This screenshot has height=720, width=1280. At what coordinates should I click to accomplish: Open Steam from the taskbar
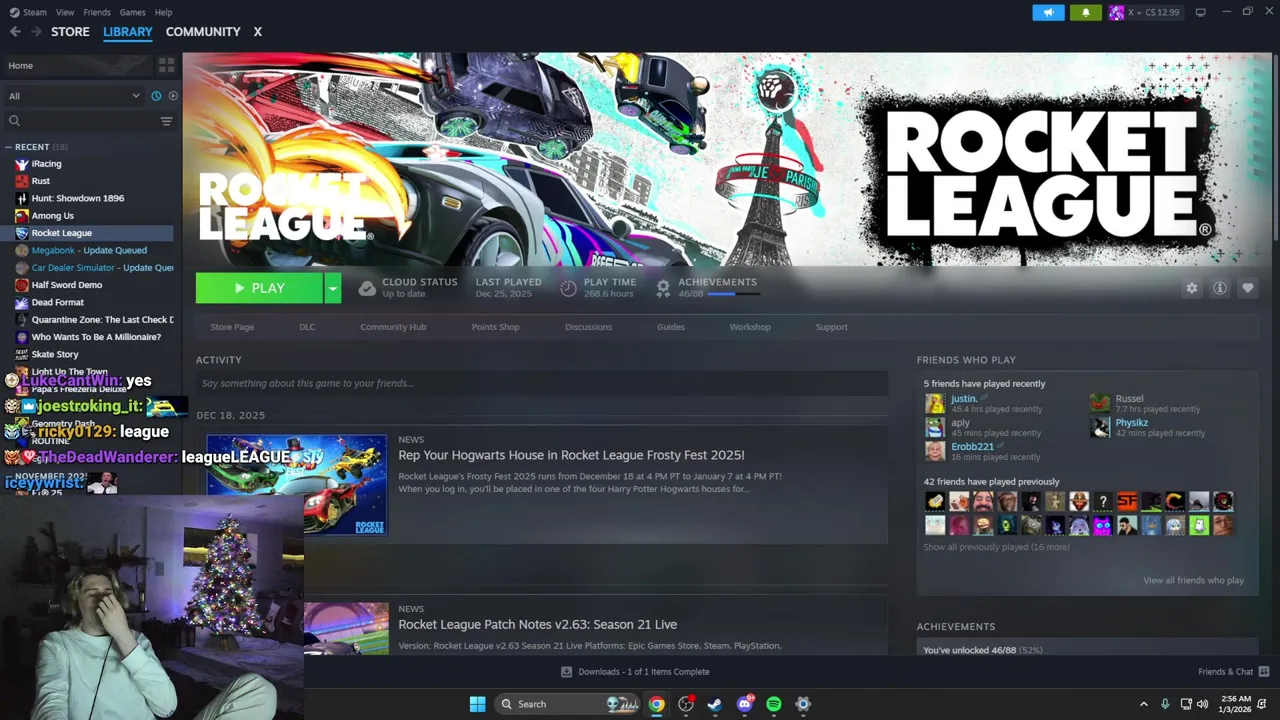pos(715,704)
